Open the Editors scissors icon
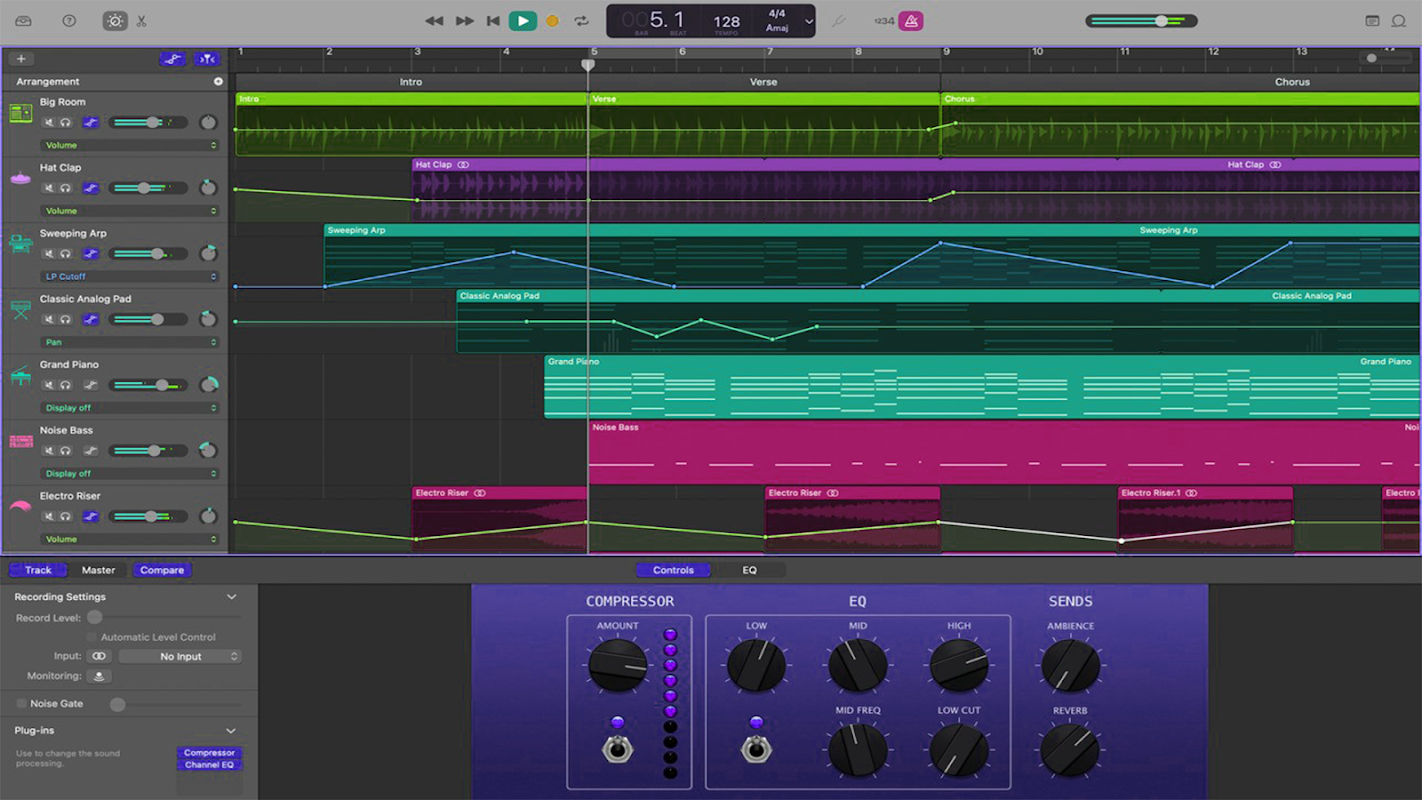This screenshot has width=1422, height=800. click(x=141, y=21)
